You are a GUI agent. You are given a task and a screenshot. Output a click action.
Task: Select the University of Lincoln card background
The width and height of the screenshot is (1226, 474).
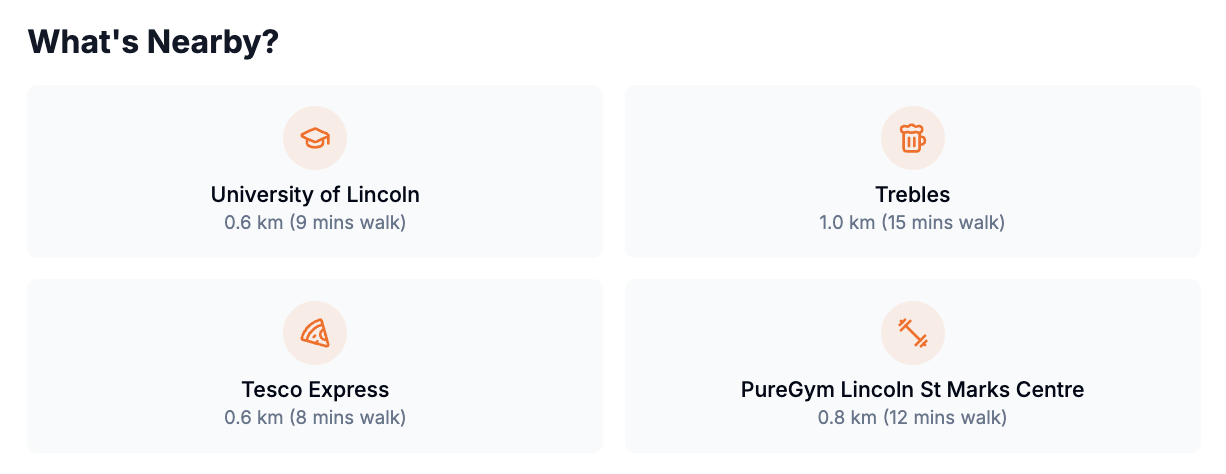315,172
